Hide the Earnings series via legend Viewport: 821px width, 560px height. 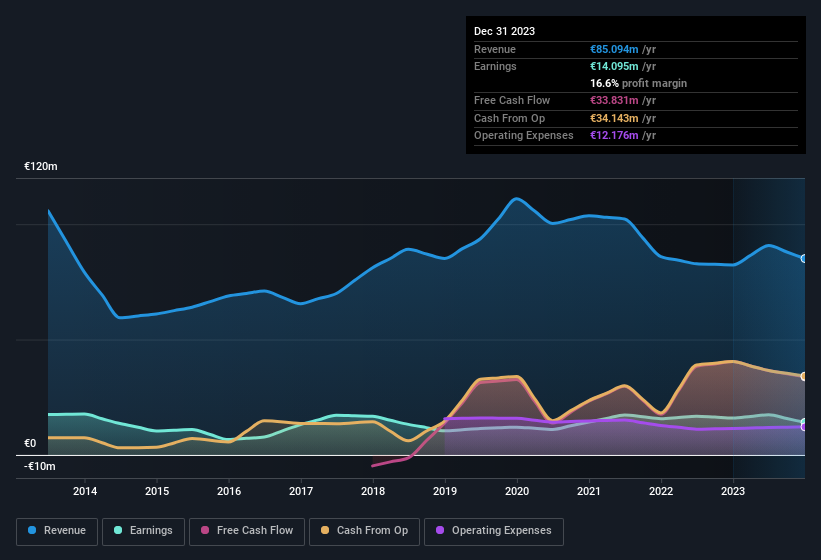[143, 530]
